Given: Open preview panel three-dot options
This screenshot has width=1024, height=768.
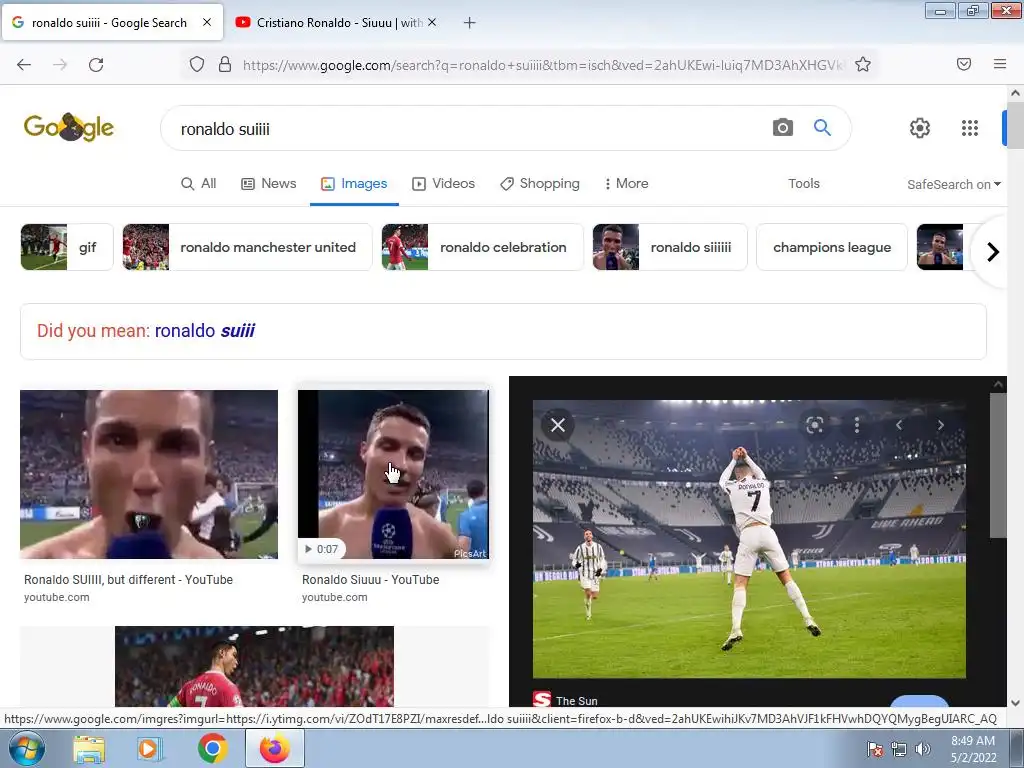Looking at the screenshot, I should pos(857,425).
